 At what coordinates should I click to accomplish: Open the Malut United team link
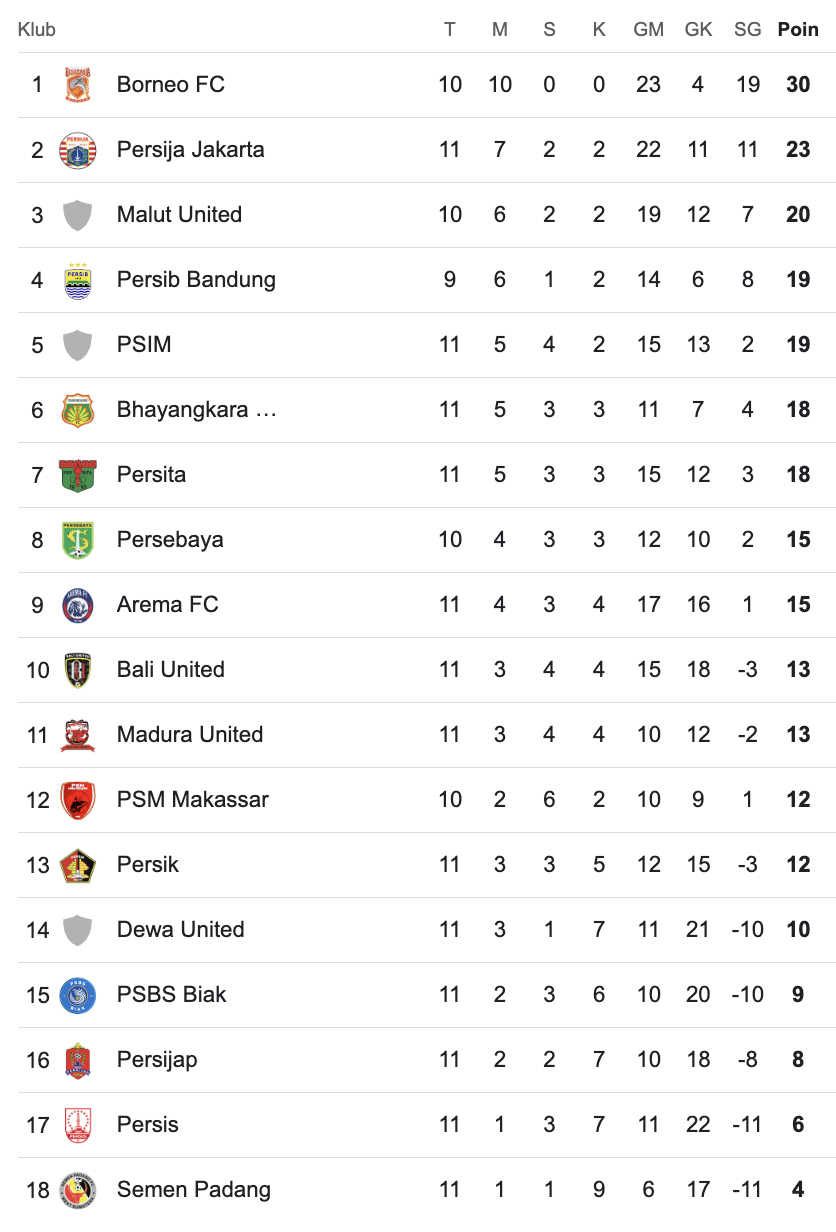[x=179, y=215]
